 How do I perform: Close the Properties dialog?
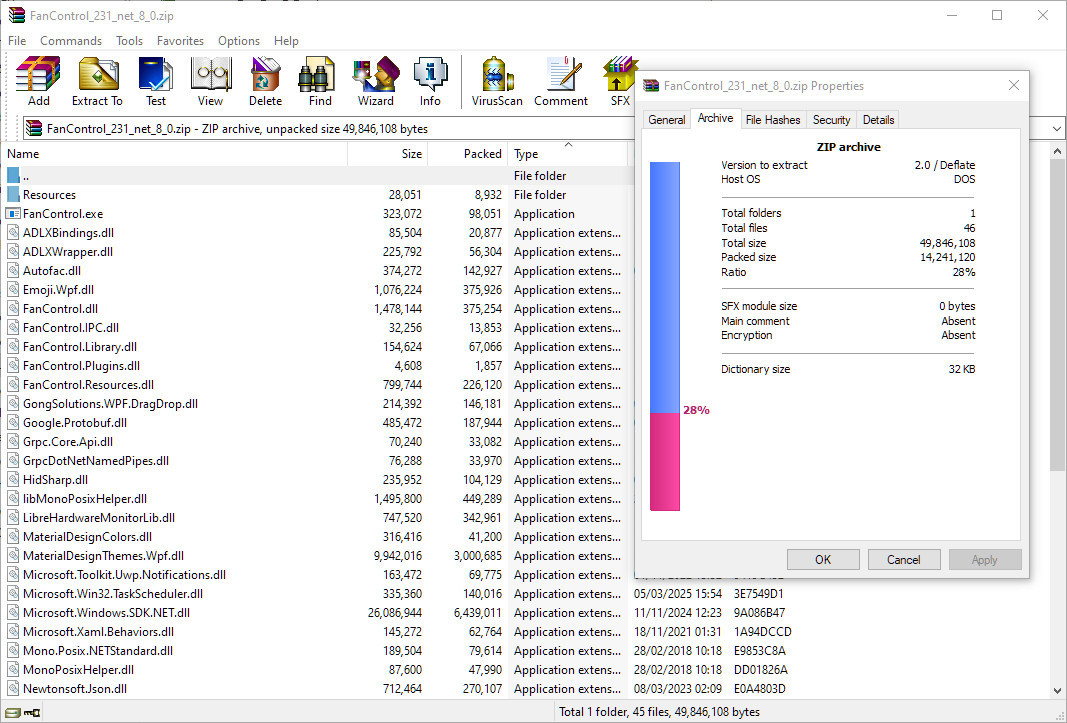click(x=1014, y=85)
